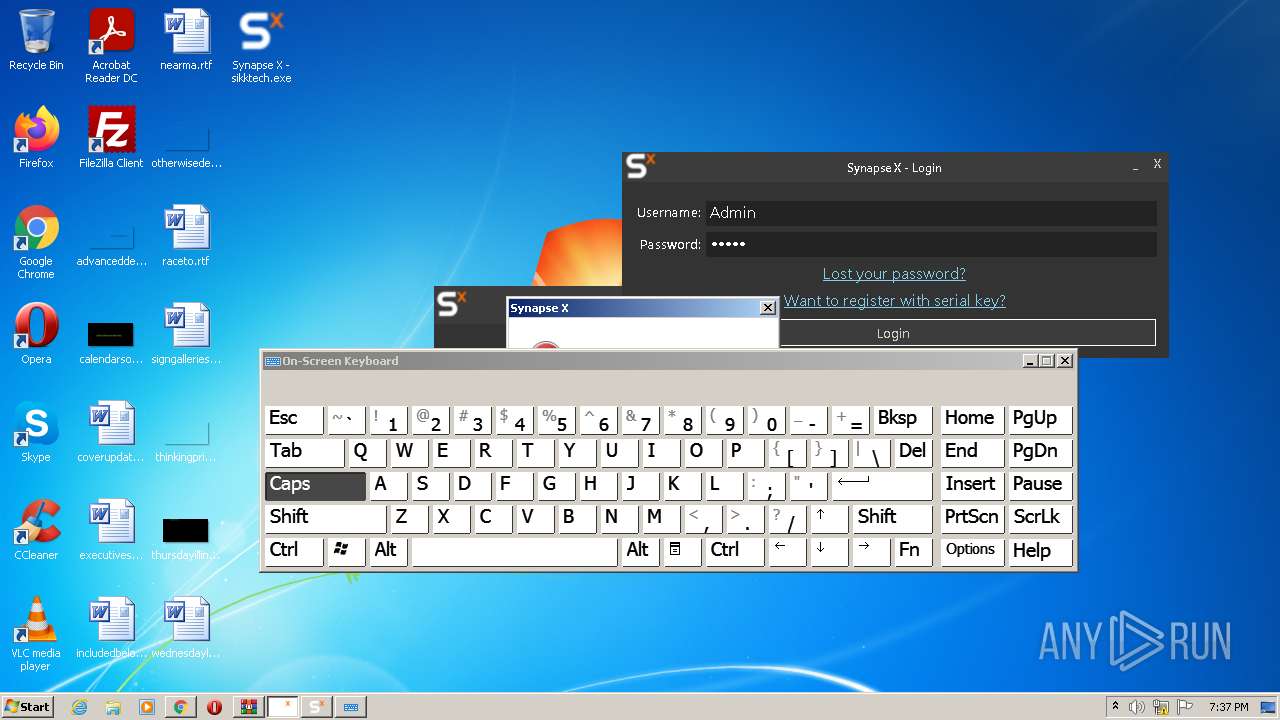Select the coverupdat... document icon
The width and height of the screenshot is (1280, 720).
pos(111,431)
